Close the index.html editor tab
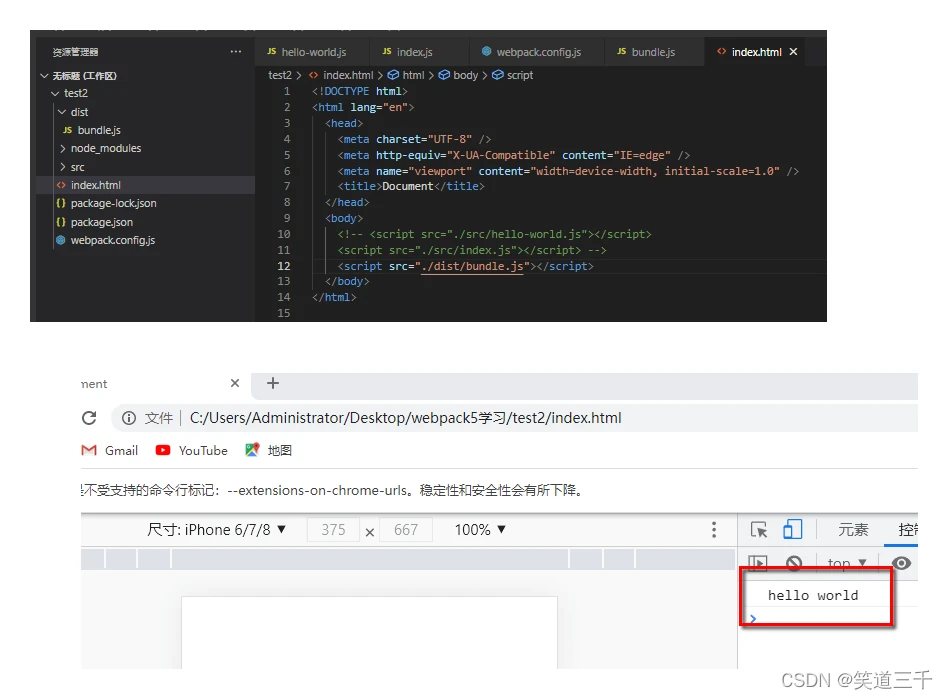The width and height of the screenshot is (948, 699). [x=793, y=52]
